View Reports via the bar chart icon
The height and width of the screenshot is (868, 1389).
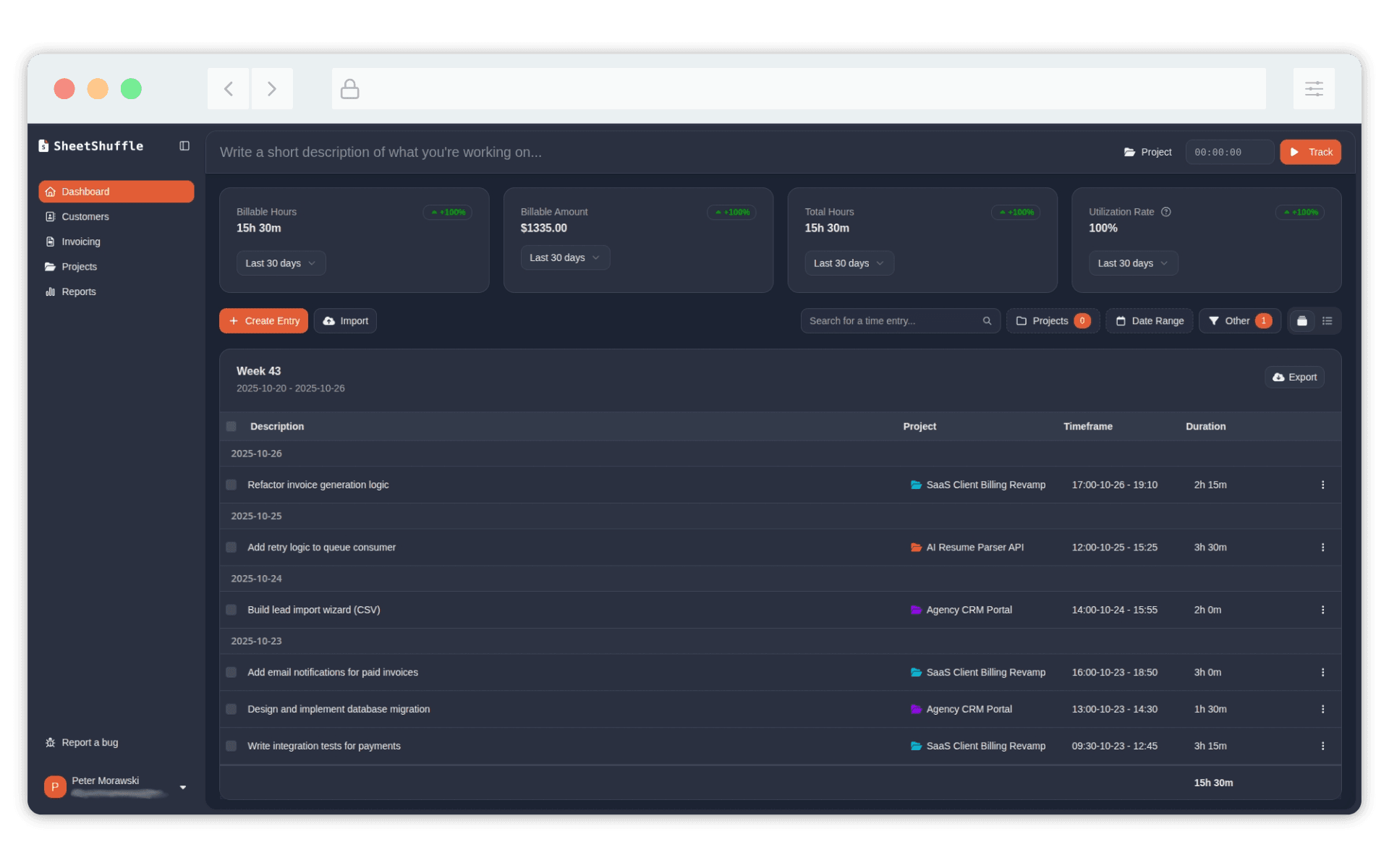pyautogui.click(x=50, y=292)
